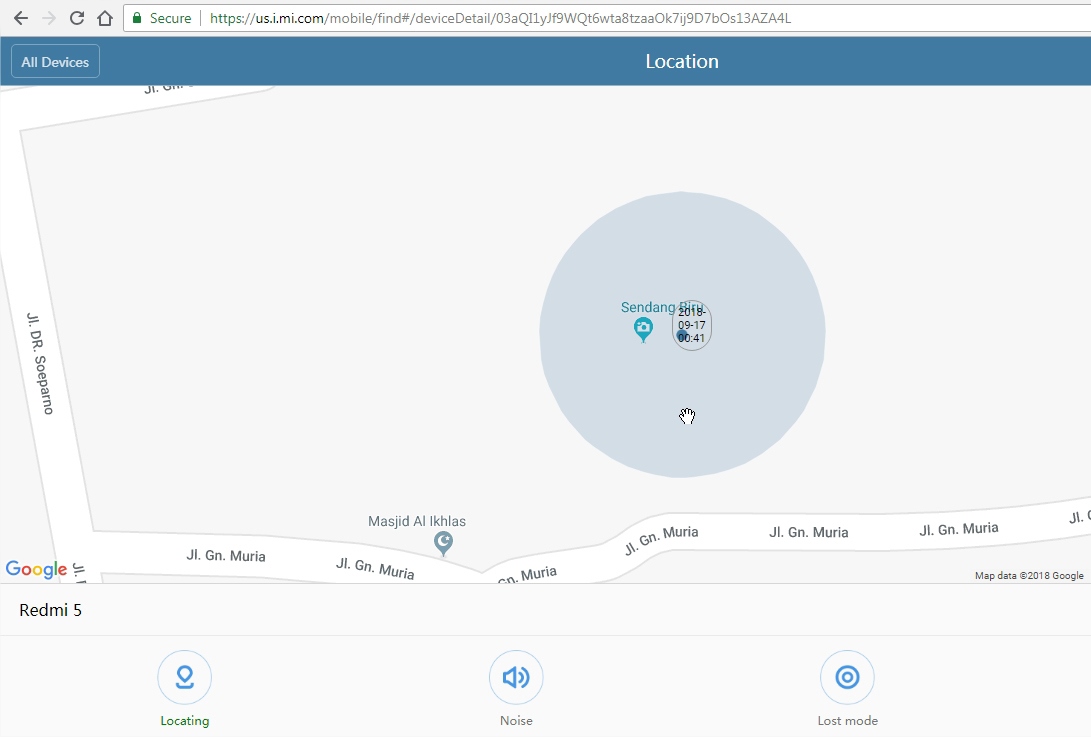Return to the All Devices list
This screenshot has height=737, width=1091.
point(55,61)
